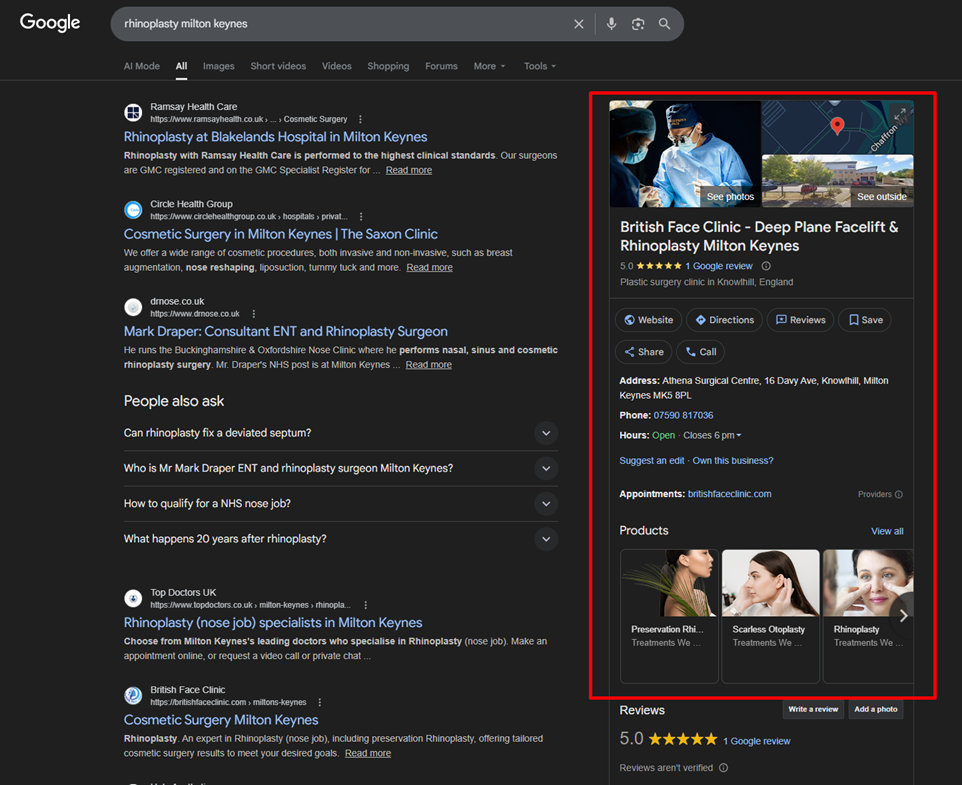Click info icon next to Providers
This screenshot has width=962, height=785.
[x=899, y=494]
